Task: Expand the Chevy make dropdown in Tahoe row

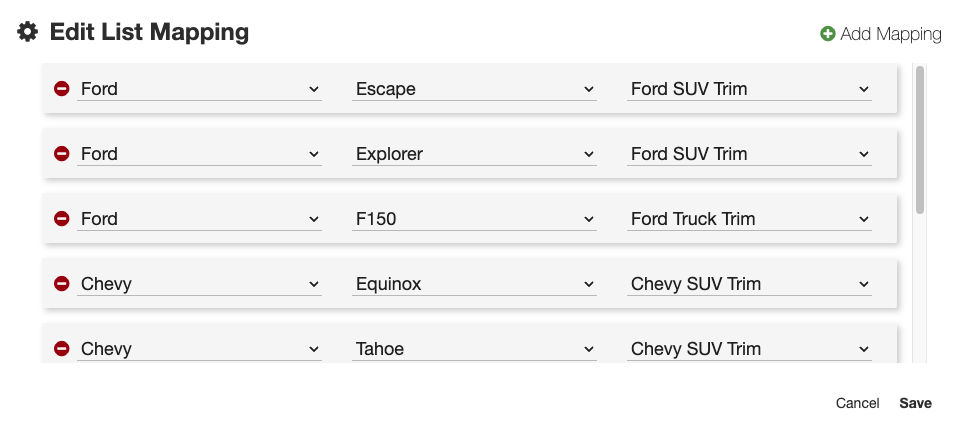Action: tap(200, 349)
